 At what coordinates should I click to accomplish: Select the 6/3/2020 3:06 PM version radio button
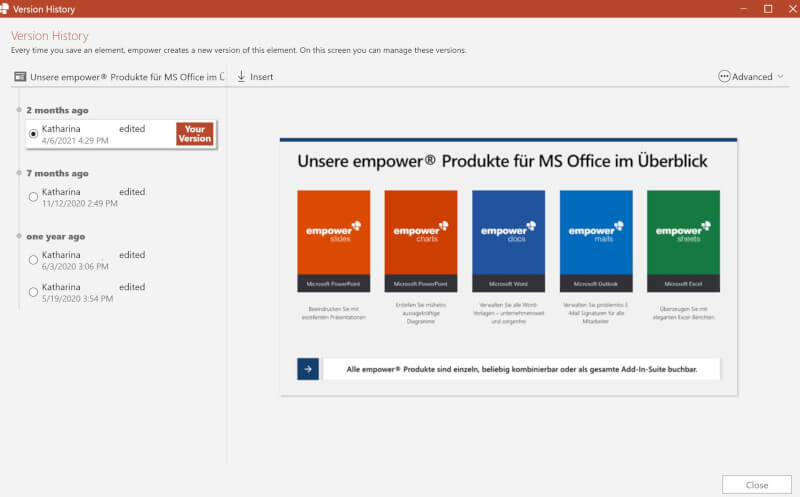tap(33, 260)
